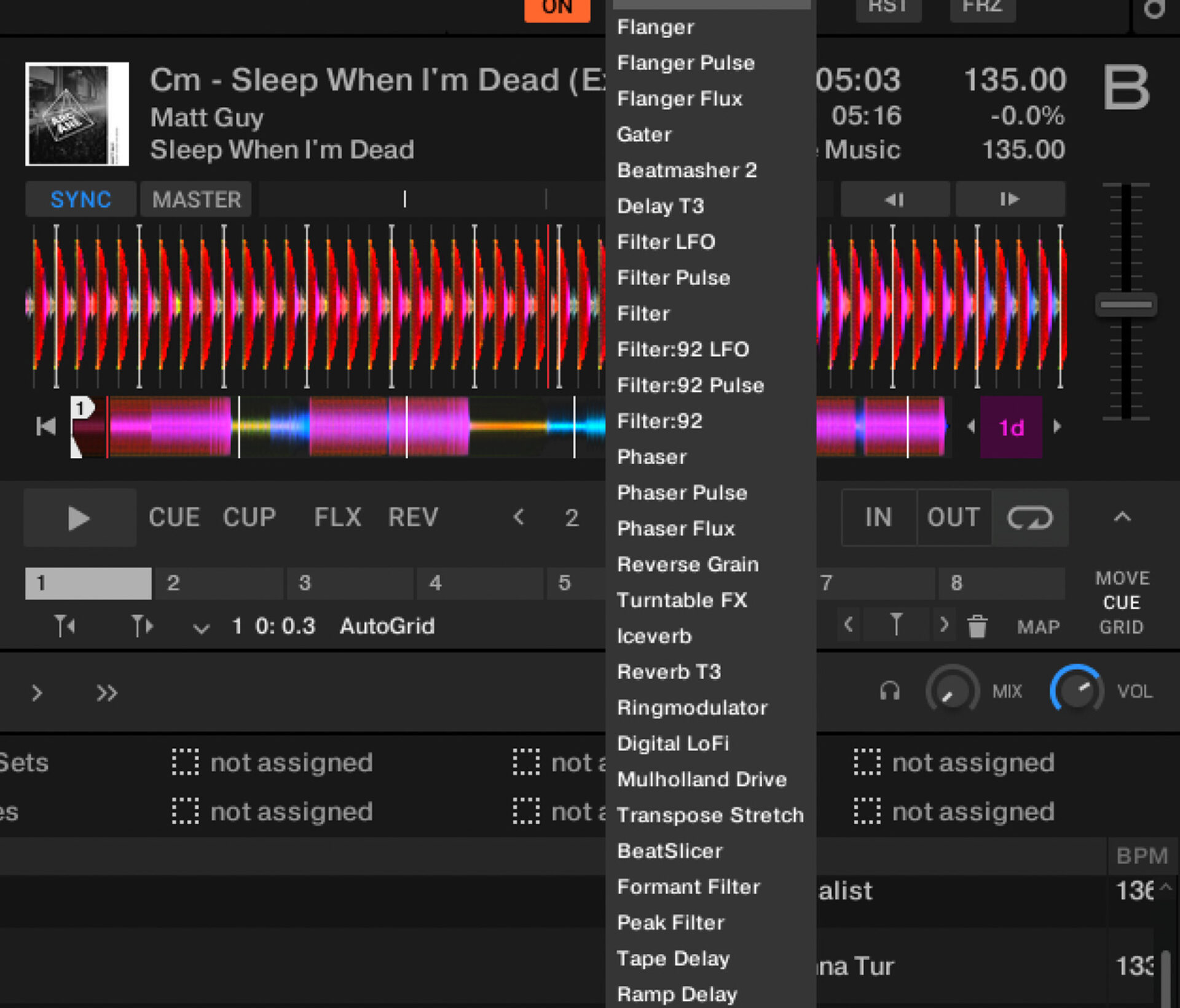Activate the loop with the loop icon
1180x1008 pixels.
pos(1031,518)
